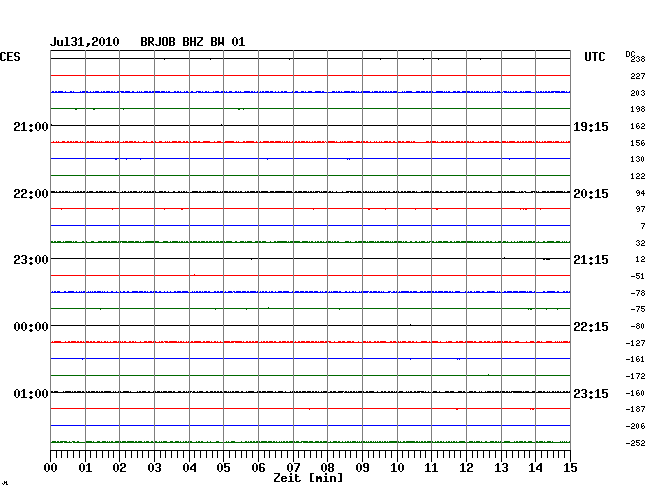
Task: Click the DC offset value 238
Action: (638, 59)
